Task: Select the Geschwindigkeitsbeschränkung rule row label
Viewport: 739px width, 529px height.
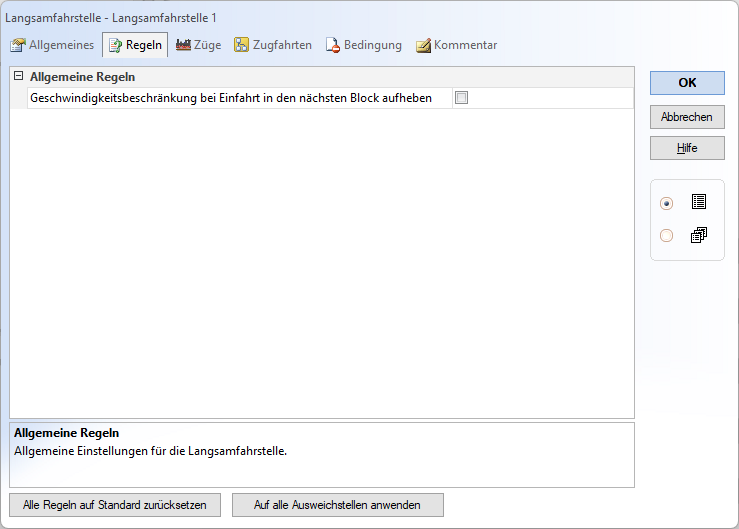Action: pos(231,98)
